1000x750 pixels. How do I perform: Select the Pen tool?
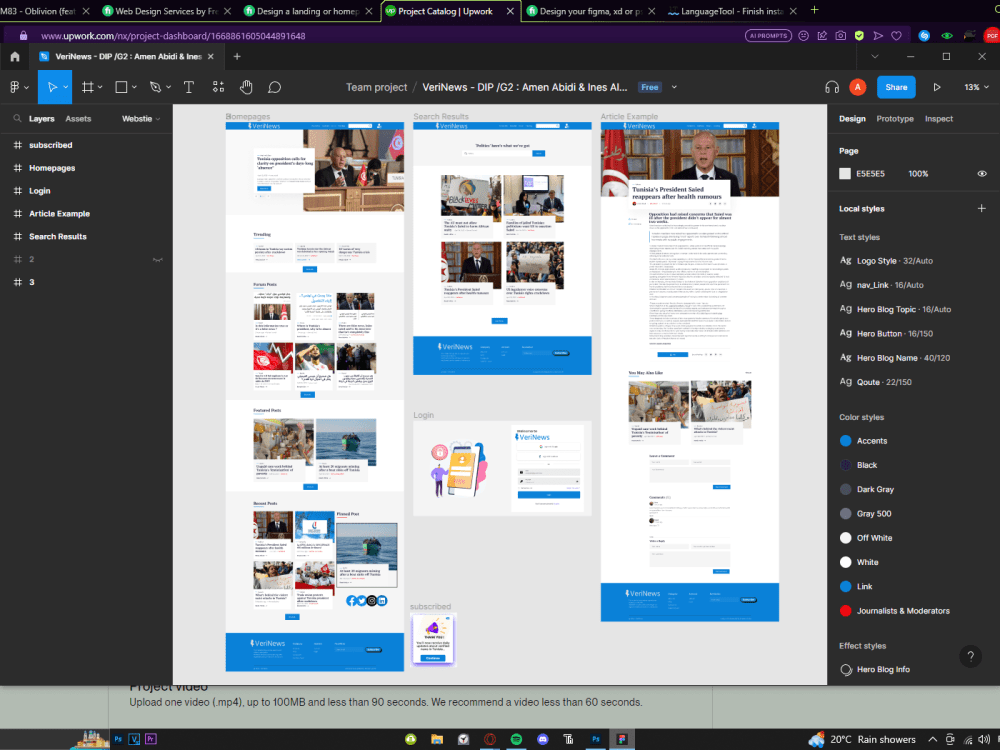coord(155,87)
